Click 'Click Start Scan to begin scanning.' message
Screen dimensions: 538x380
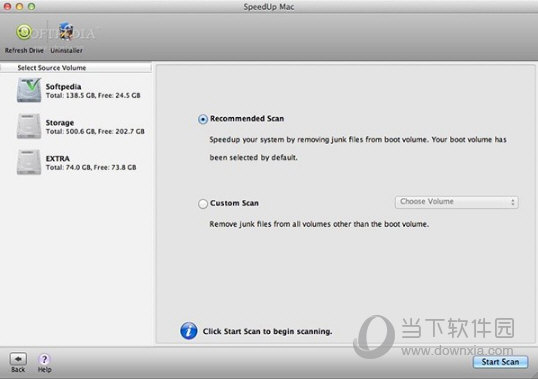(x=267, y=331)
